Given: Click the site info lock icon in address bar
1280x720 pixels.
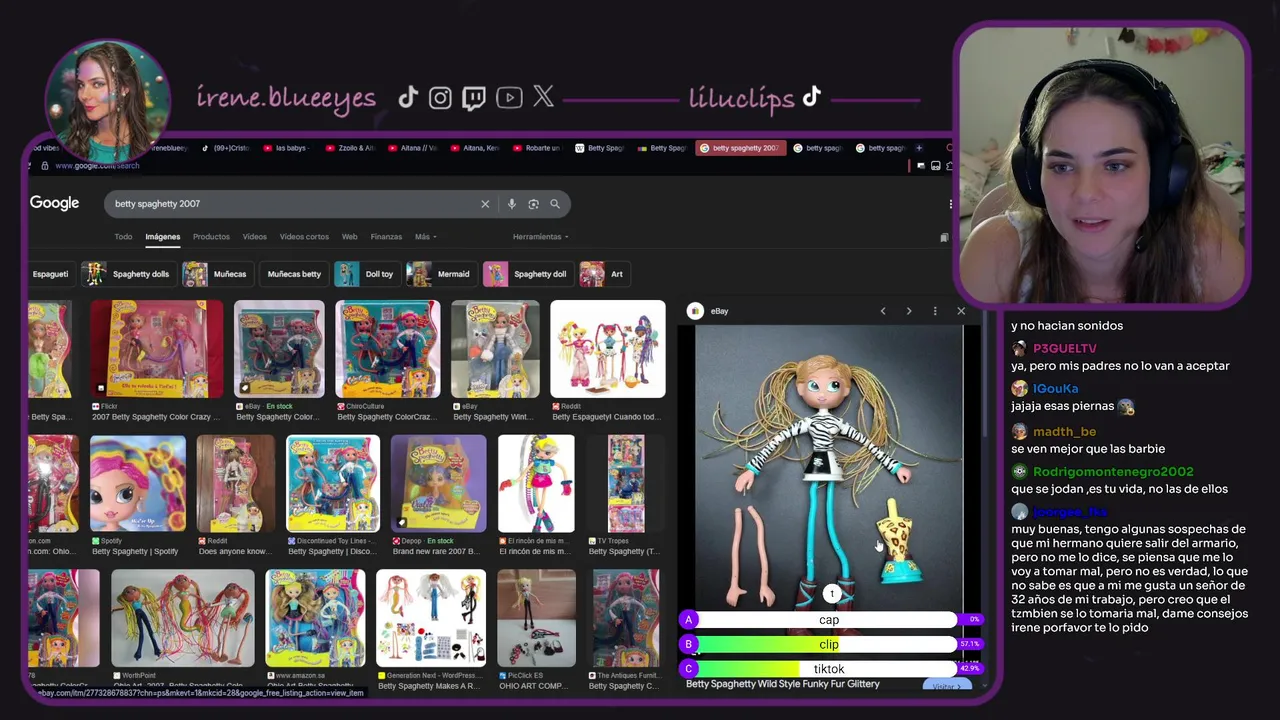Looking at the screenshot, I should (x=44, y=165).
